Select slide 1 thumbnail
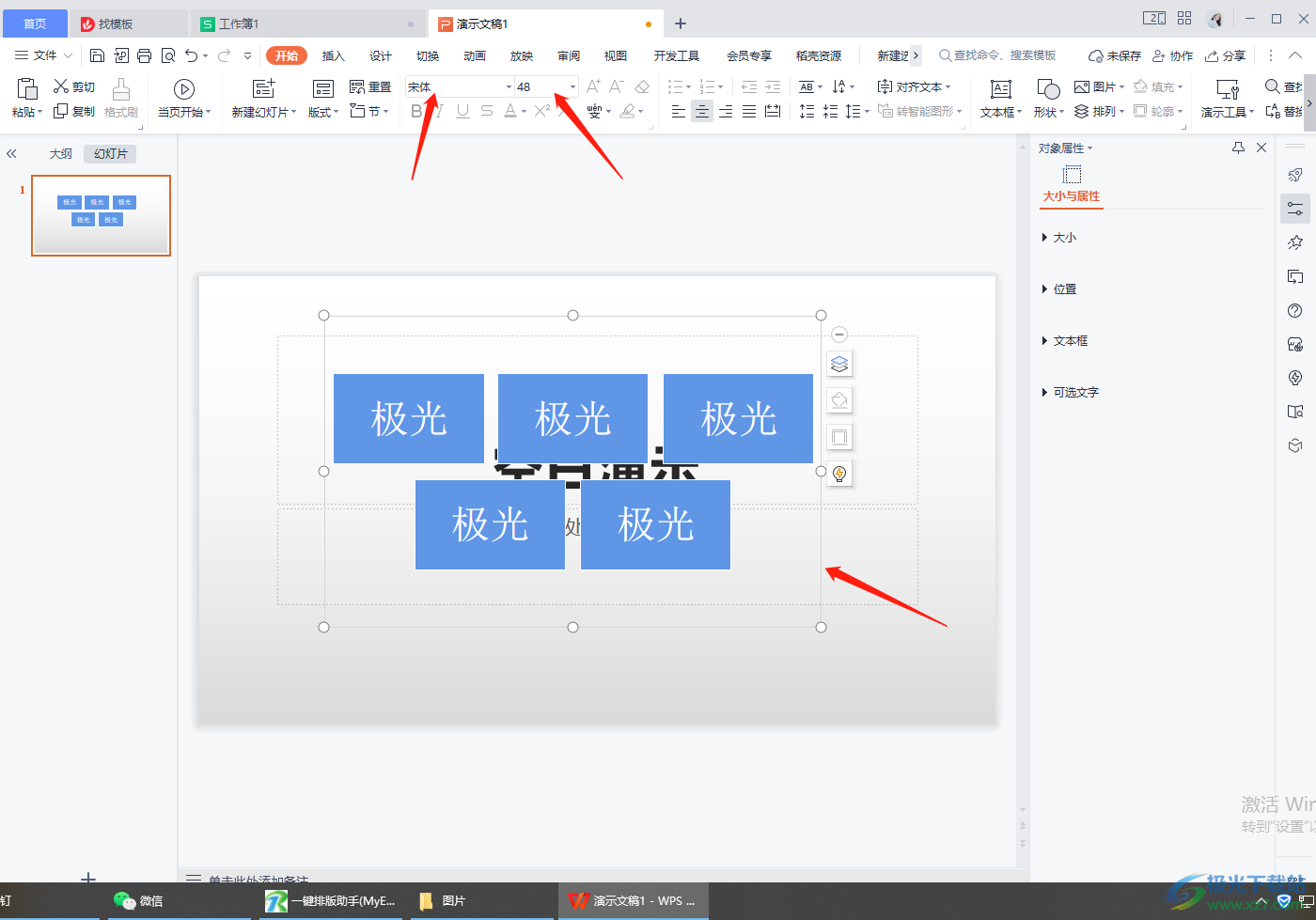This screenshot has height=920, width=1316. 101,215
